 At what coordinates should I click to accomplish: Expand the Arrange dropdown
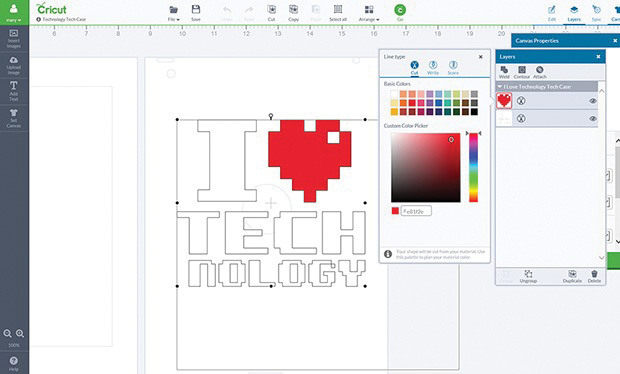click(369, 13)
